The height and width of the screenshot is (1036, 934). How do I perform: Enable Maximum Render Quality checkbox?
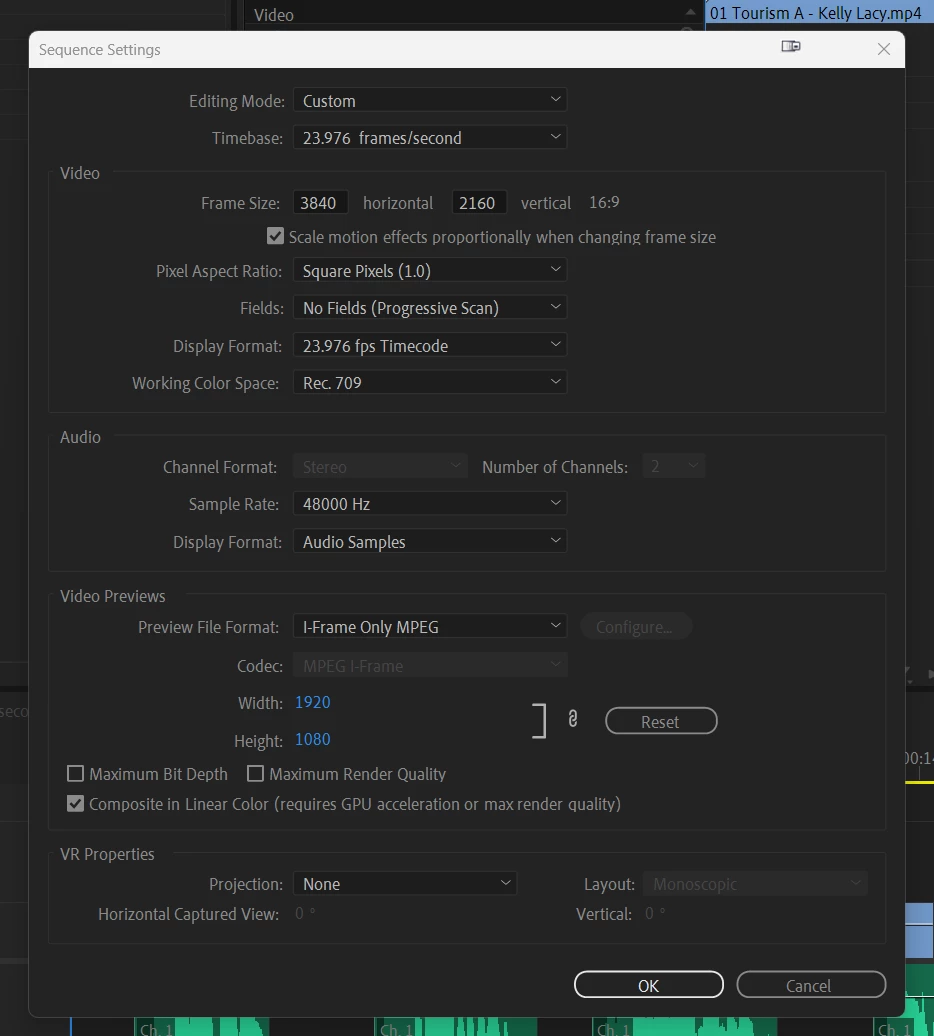(255, 773)
